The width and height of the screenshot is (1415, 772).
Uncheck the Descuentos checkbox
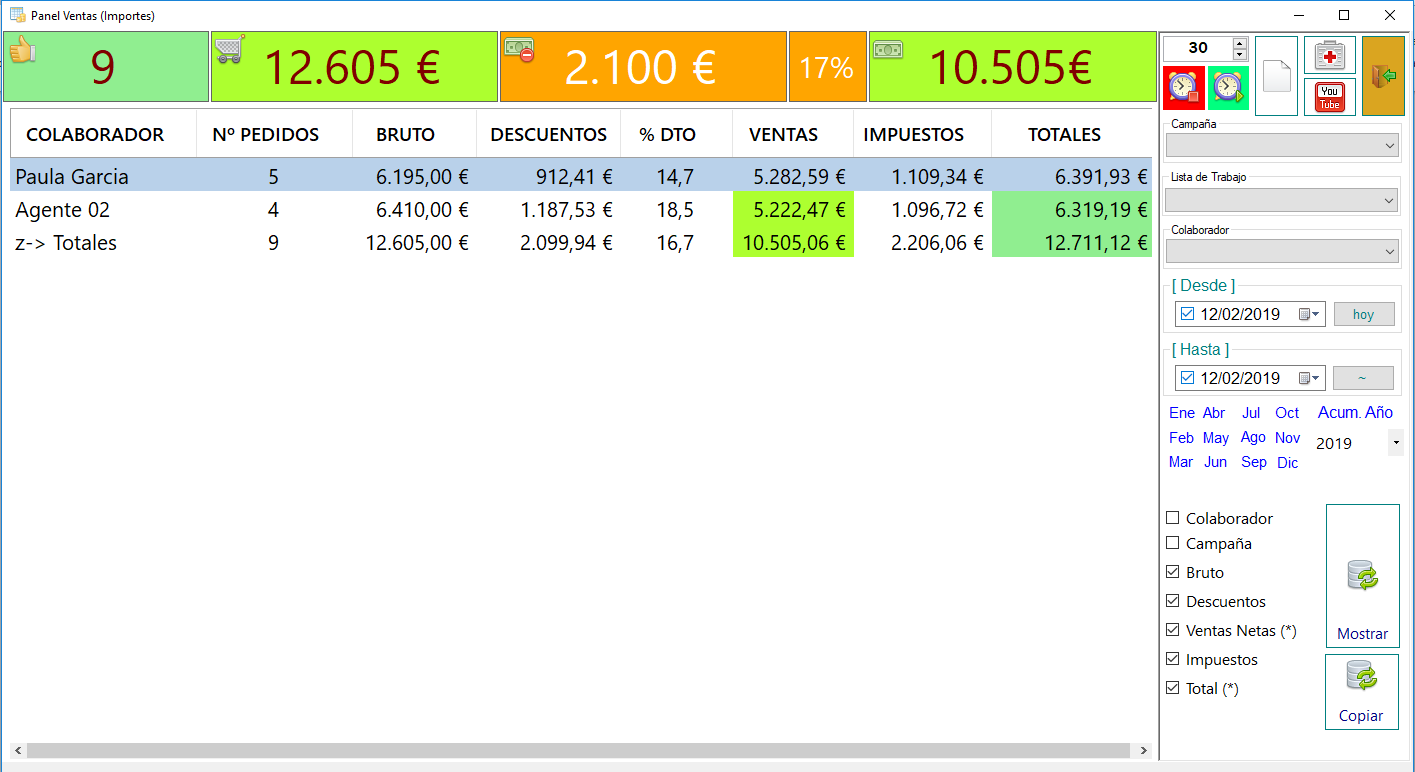(x=1173, y=601)
